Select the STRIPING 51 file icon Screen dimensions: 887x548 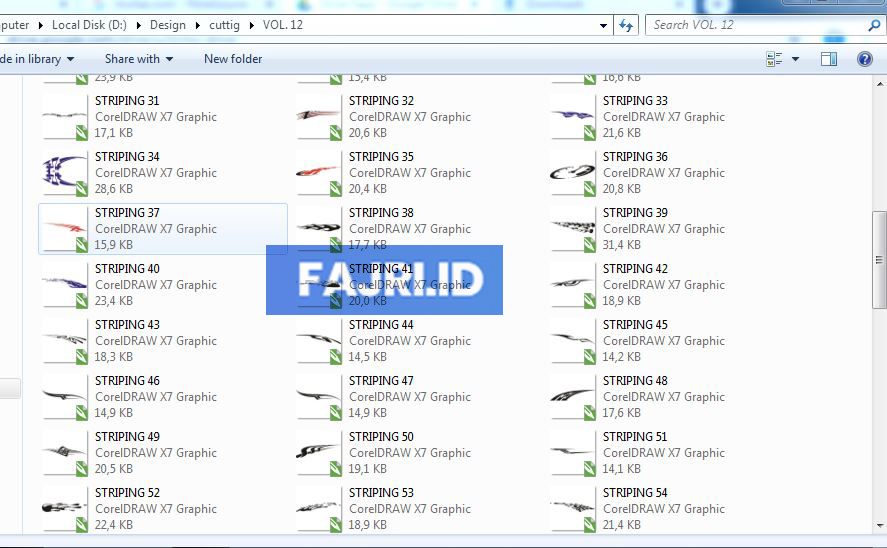coord(573,453)
